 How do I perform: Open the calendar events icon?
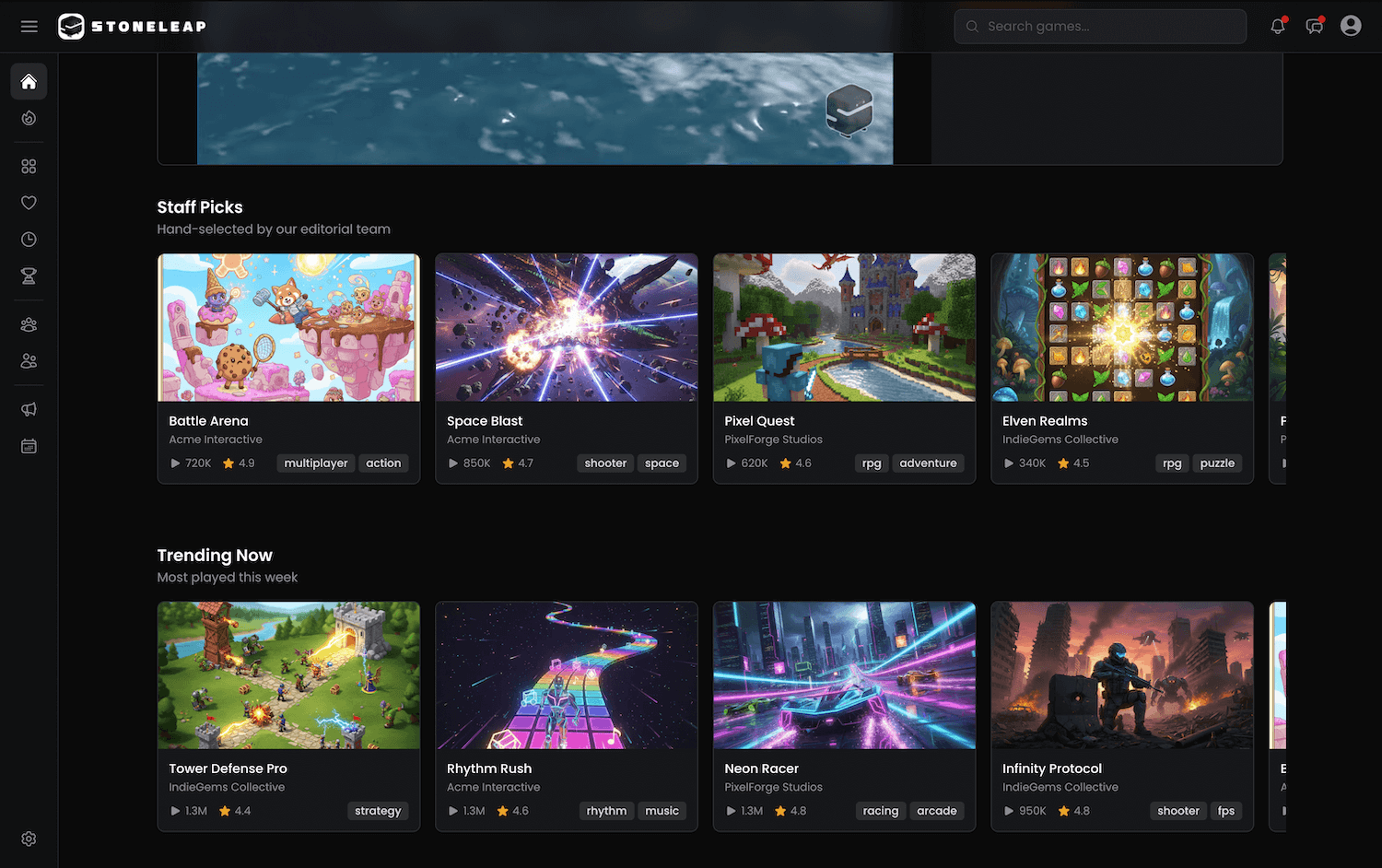29,446
